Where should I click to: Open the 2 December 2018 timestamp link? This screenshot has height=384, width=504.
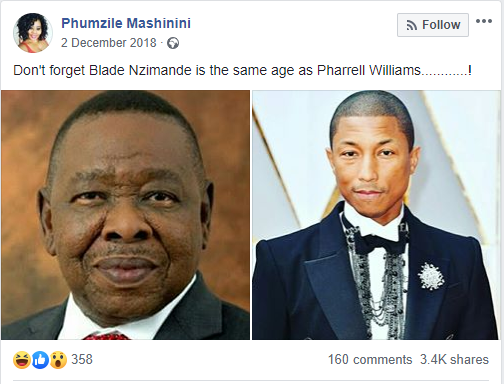click(x=109, y=43)
